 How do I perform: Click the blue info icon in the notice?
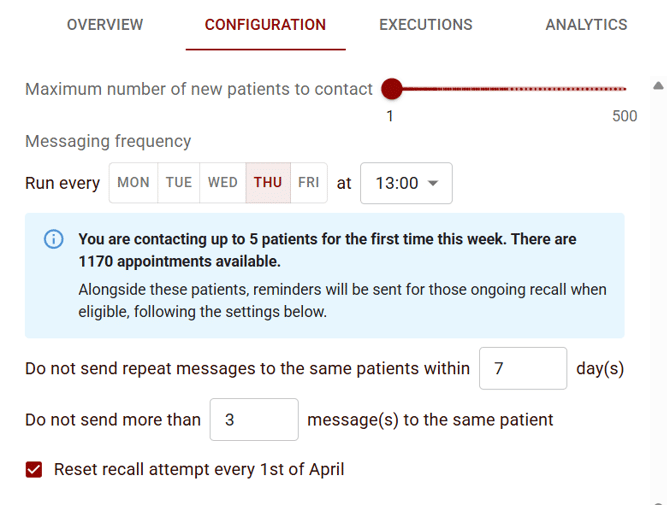click(54, 239)
